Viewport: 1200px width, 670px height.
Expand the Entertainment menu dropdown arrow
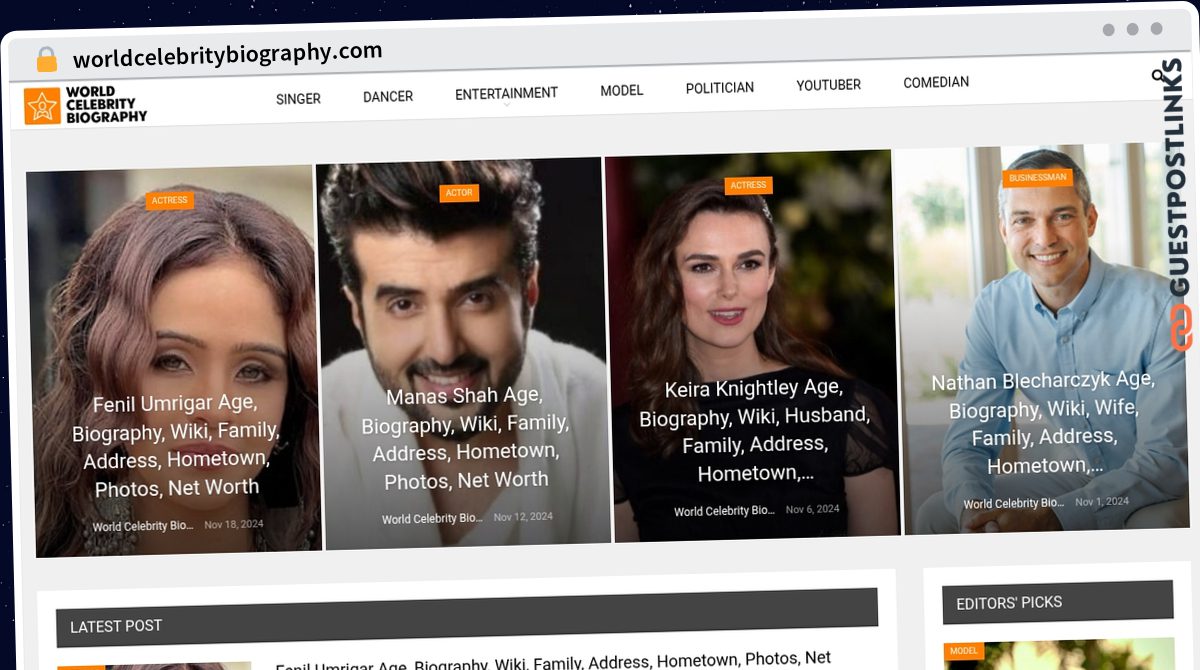pos(506,105)
